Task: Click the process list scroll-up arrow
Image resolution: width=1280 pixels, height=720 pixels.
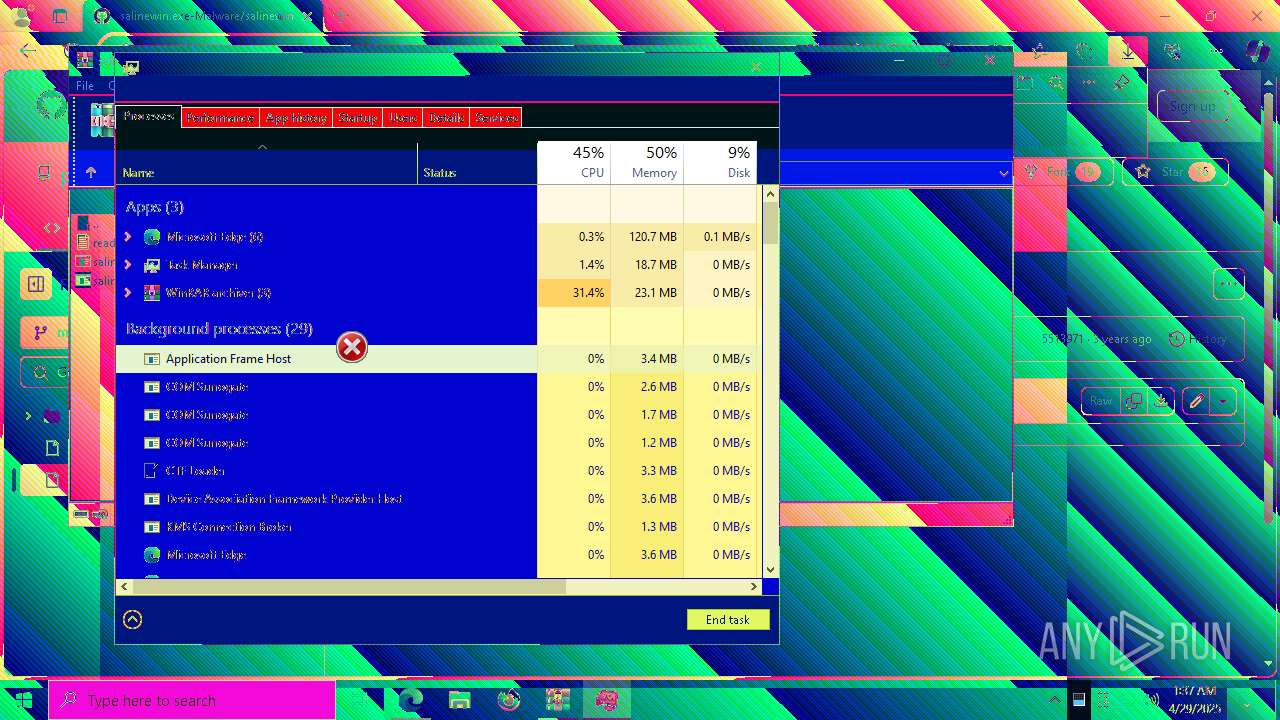Action: 771,195
